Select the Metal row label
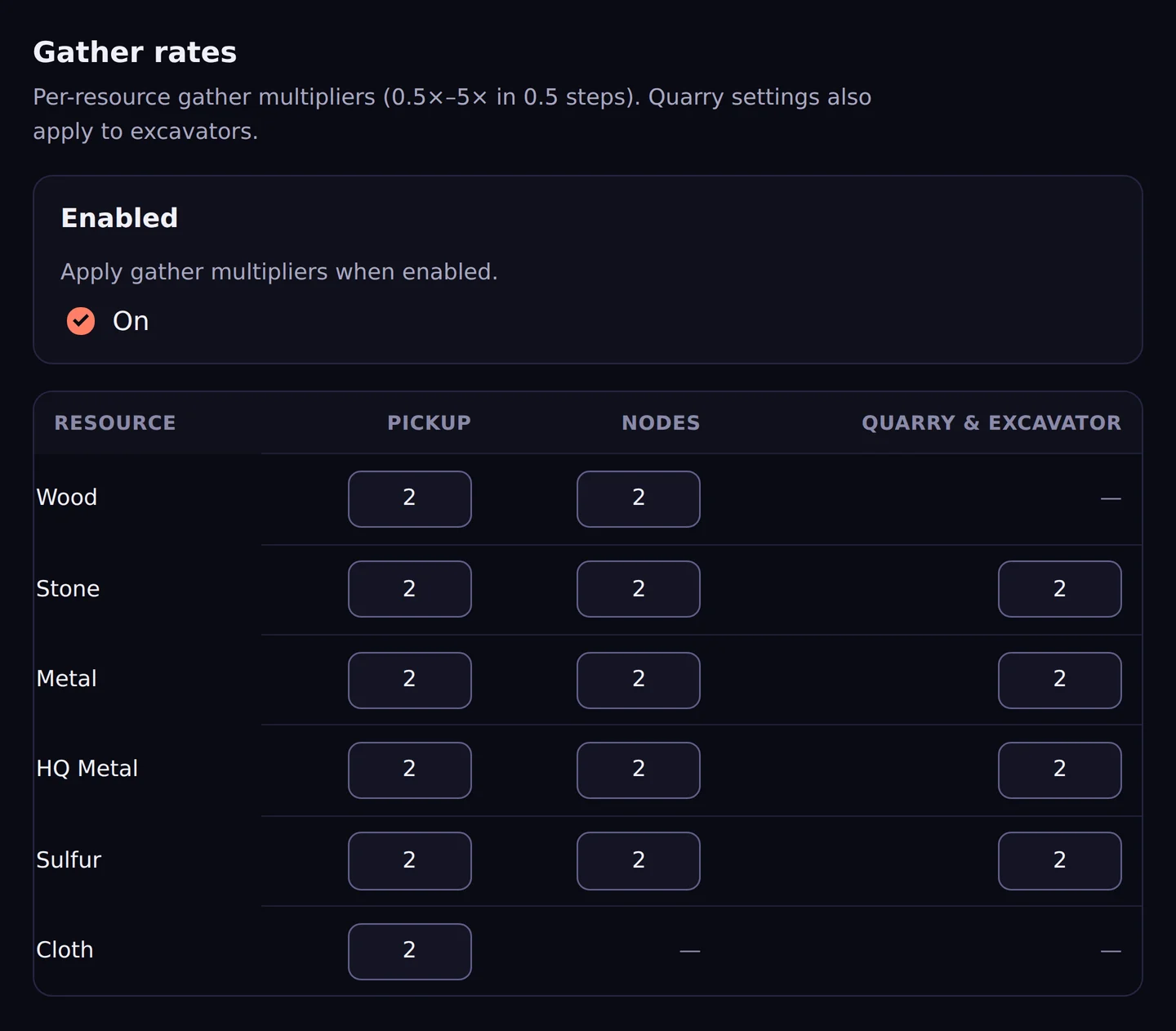The width and height of the screenshot is (1176, 1031). [x=67, y=679]
